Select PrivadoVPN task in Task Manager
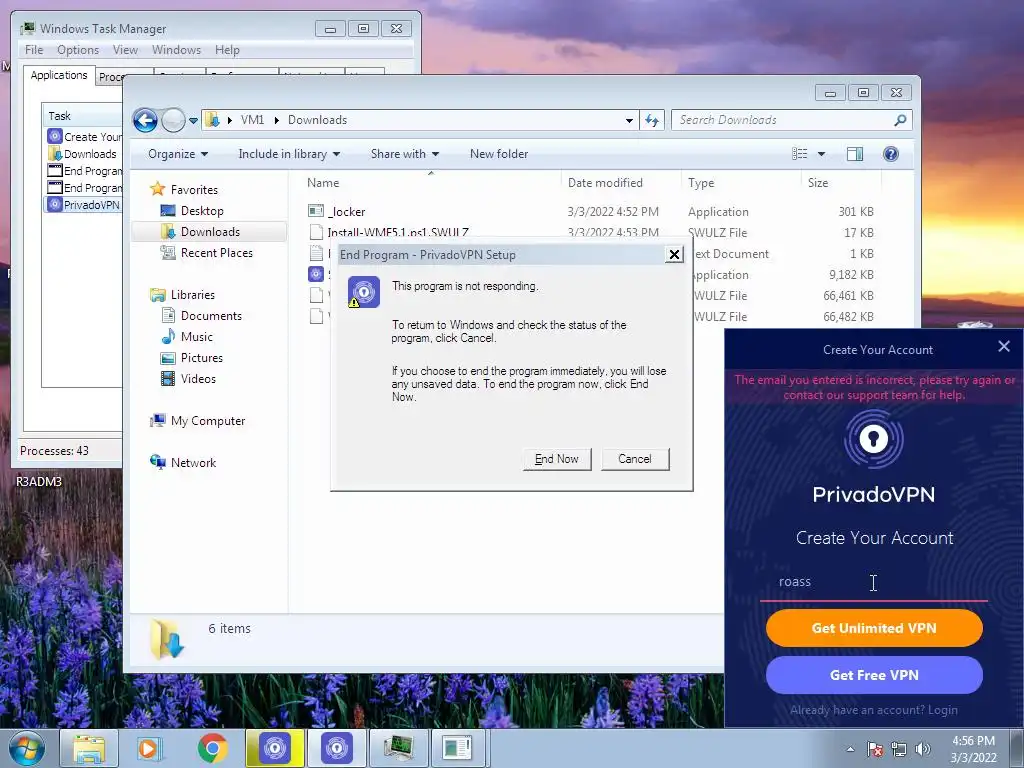 (x=84, y=205)
